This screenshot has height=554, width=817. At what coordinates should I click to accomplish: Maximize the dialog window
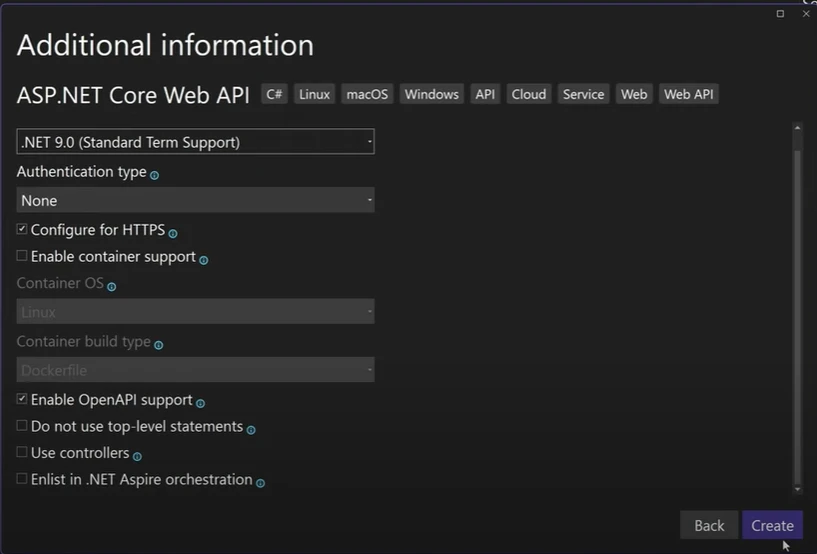(780, 14)
